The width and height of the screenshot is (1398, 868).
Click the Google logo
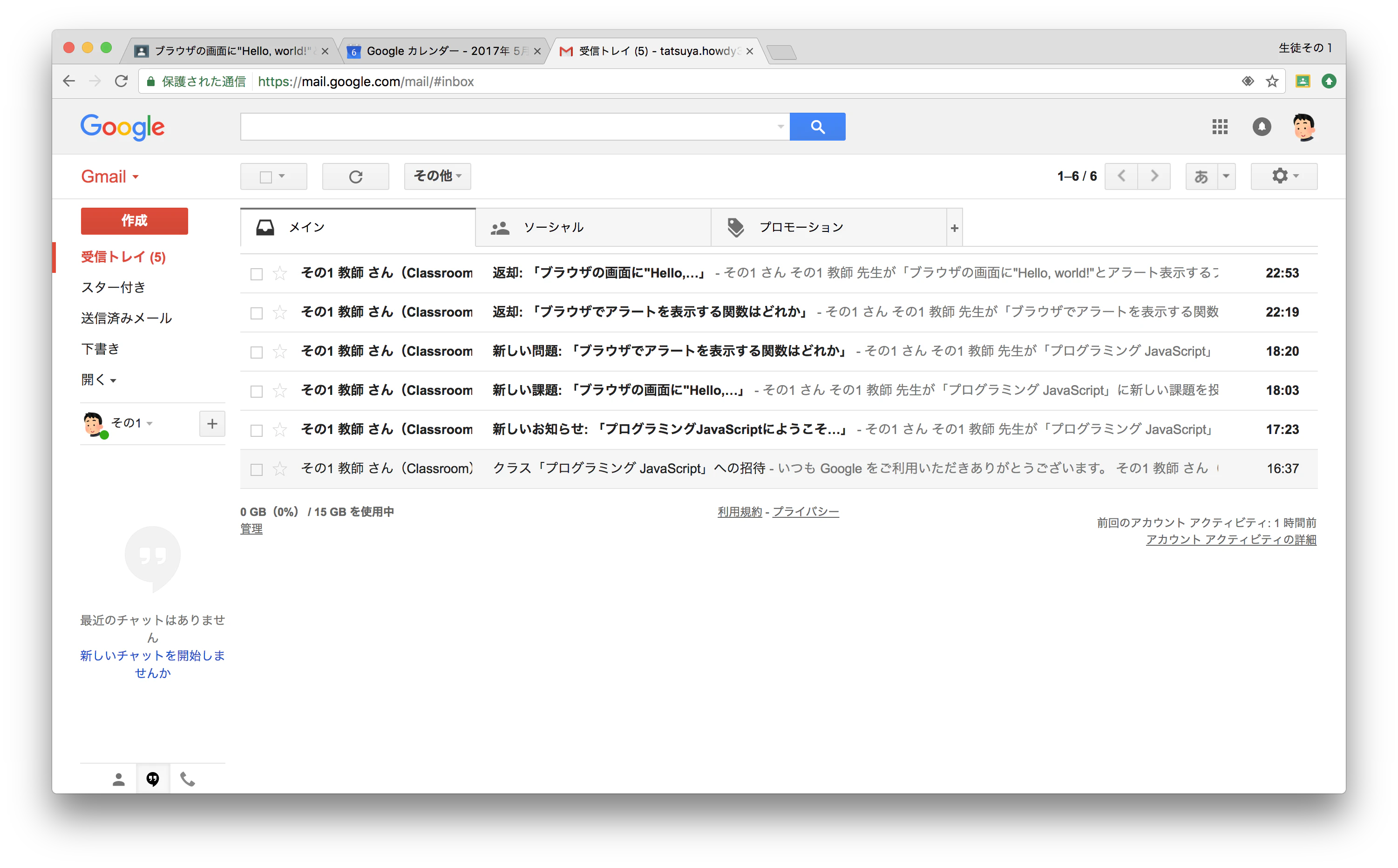click(122, 127)
